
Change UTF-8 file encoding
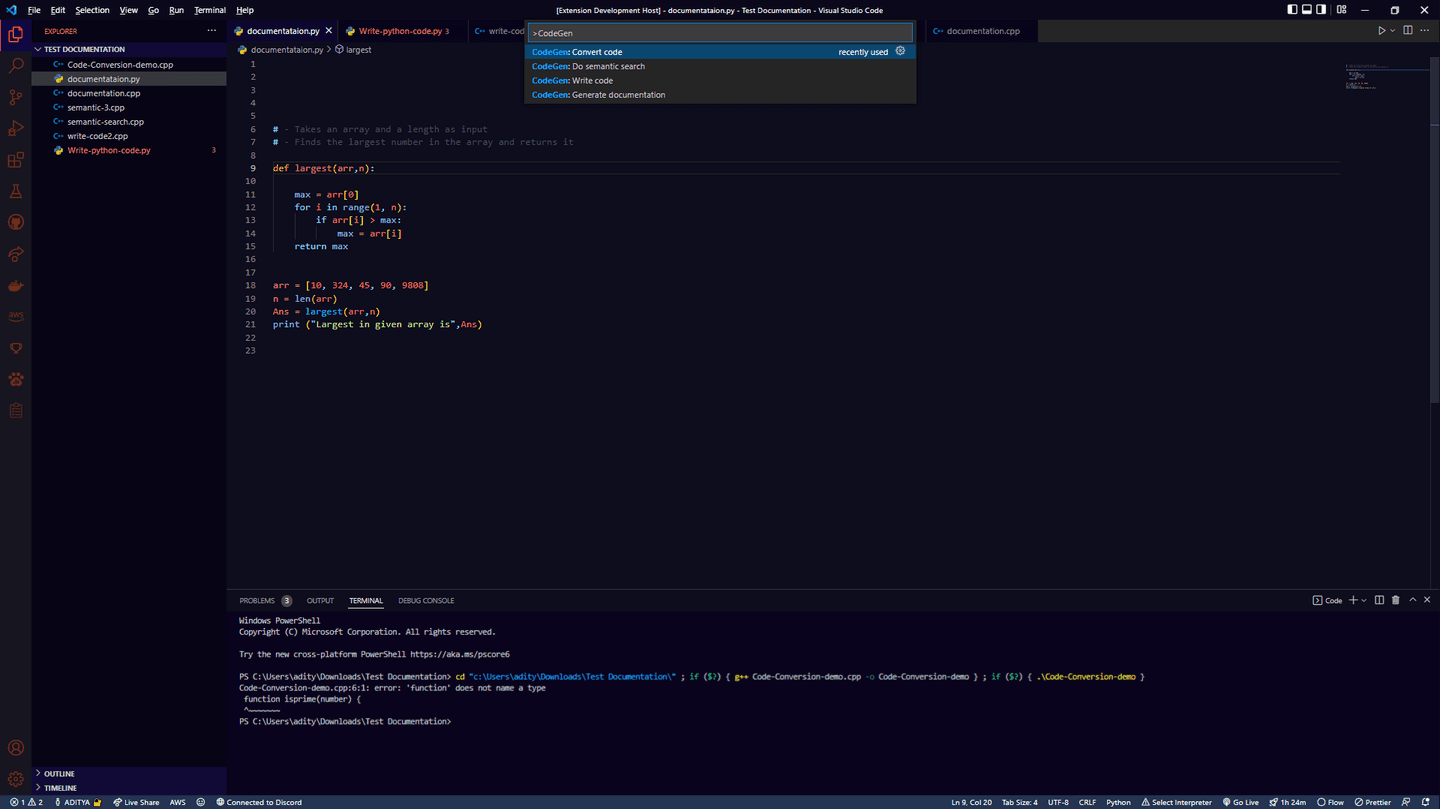pyautogui.click(x=1058, y=802)
